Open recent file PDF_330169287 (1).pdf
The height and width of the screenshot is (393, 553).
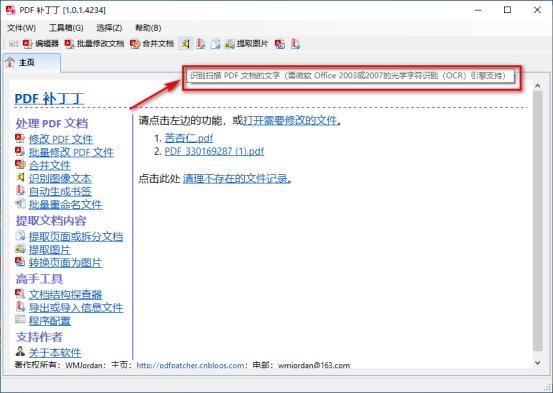tap(214, 151)
